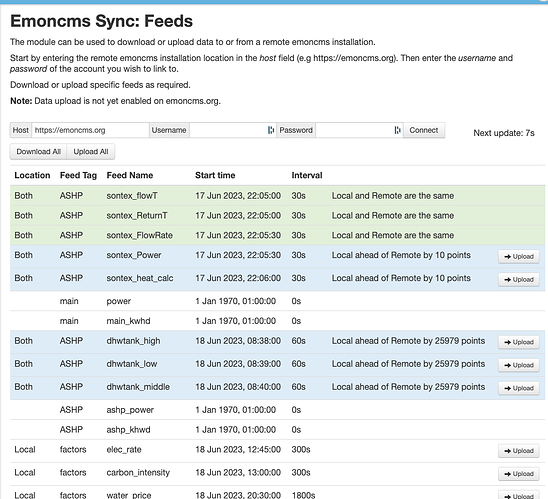The image size is (548, 499).
Task: Click the Interval column header
Action: point(307,175)
